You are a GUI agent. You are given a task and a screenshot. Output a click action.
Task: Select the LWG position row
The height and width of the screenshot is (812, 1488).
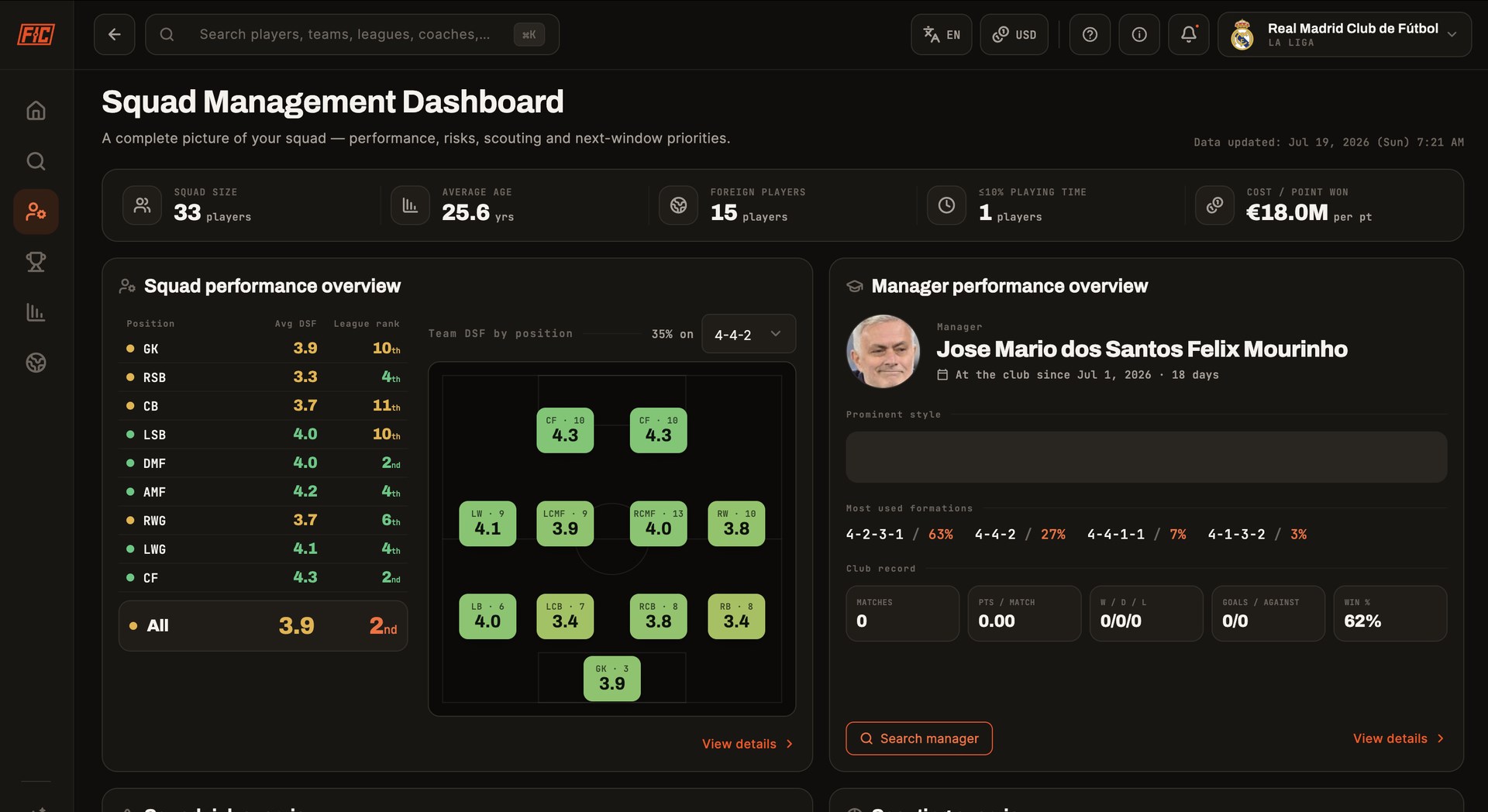click(x=263, y=549)
